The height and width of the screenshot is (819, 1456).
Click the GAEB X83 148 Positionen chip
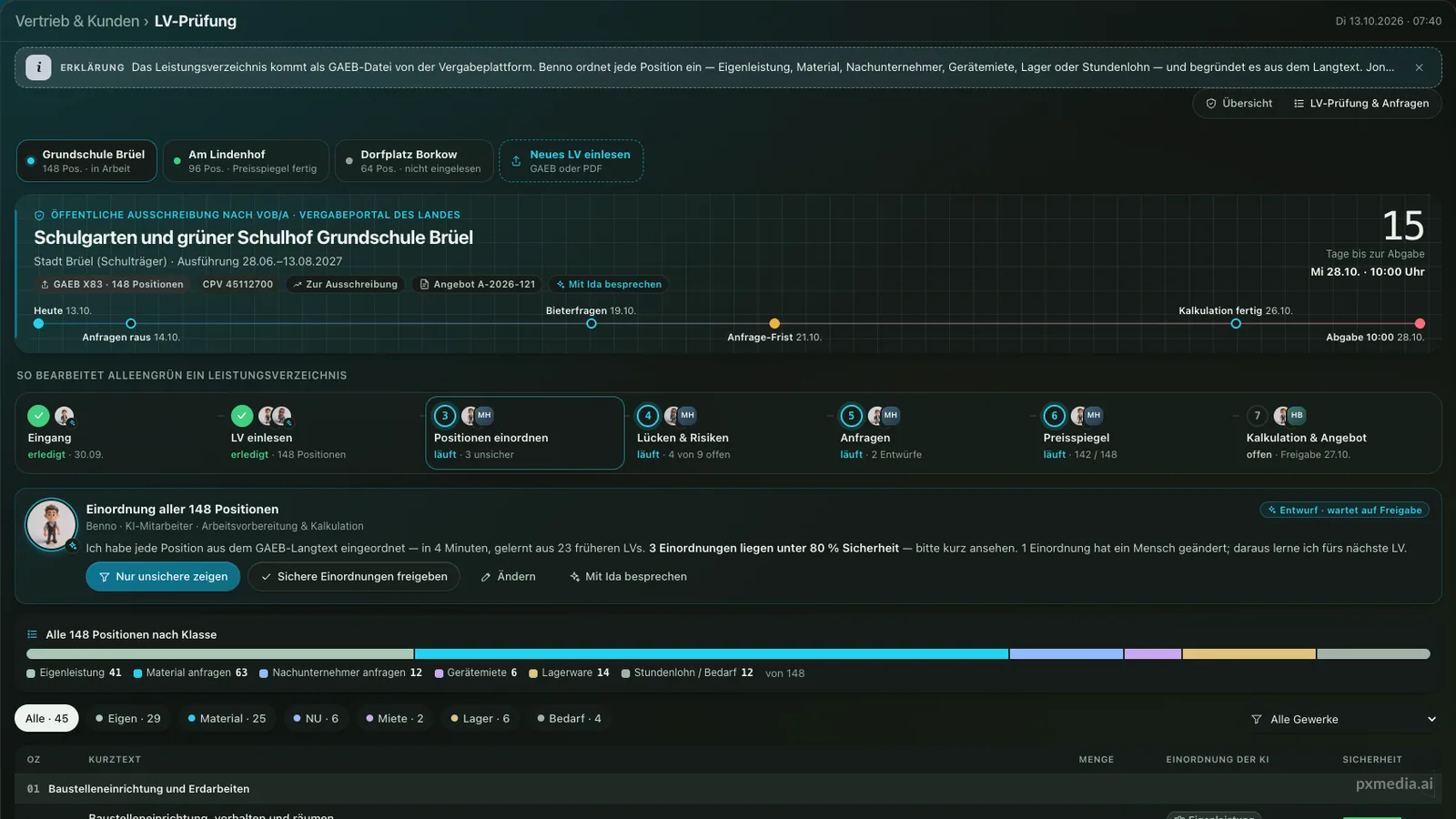[112, 285]
